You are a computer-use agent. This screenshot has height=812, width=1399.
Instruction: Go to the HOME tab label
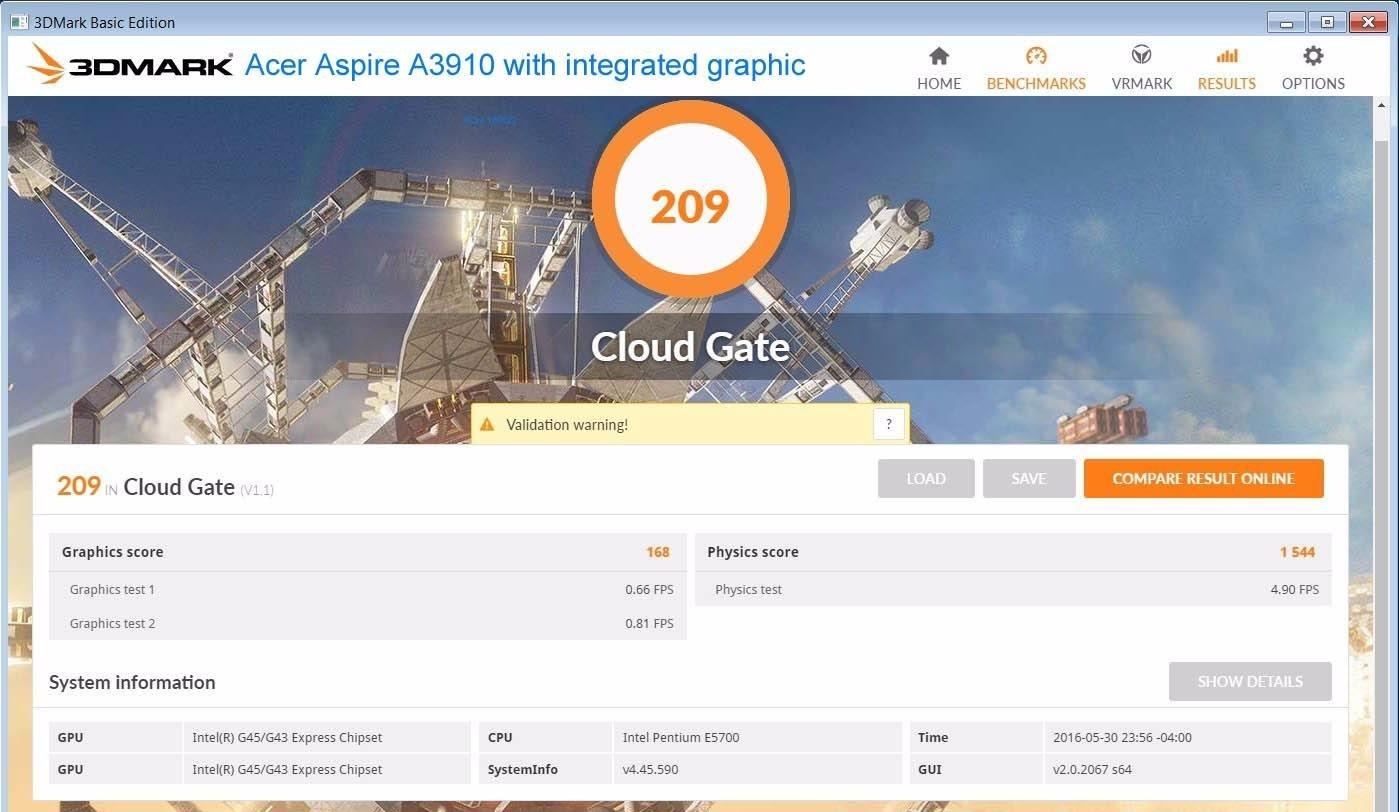point(939,84)
